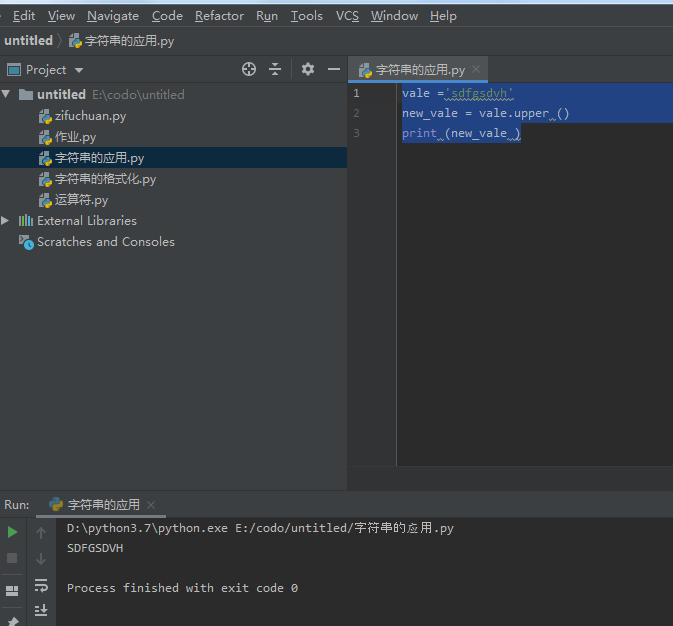Select 运算符.py in project tree
673x626 pixels.
point(73,200)
